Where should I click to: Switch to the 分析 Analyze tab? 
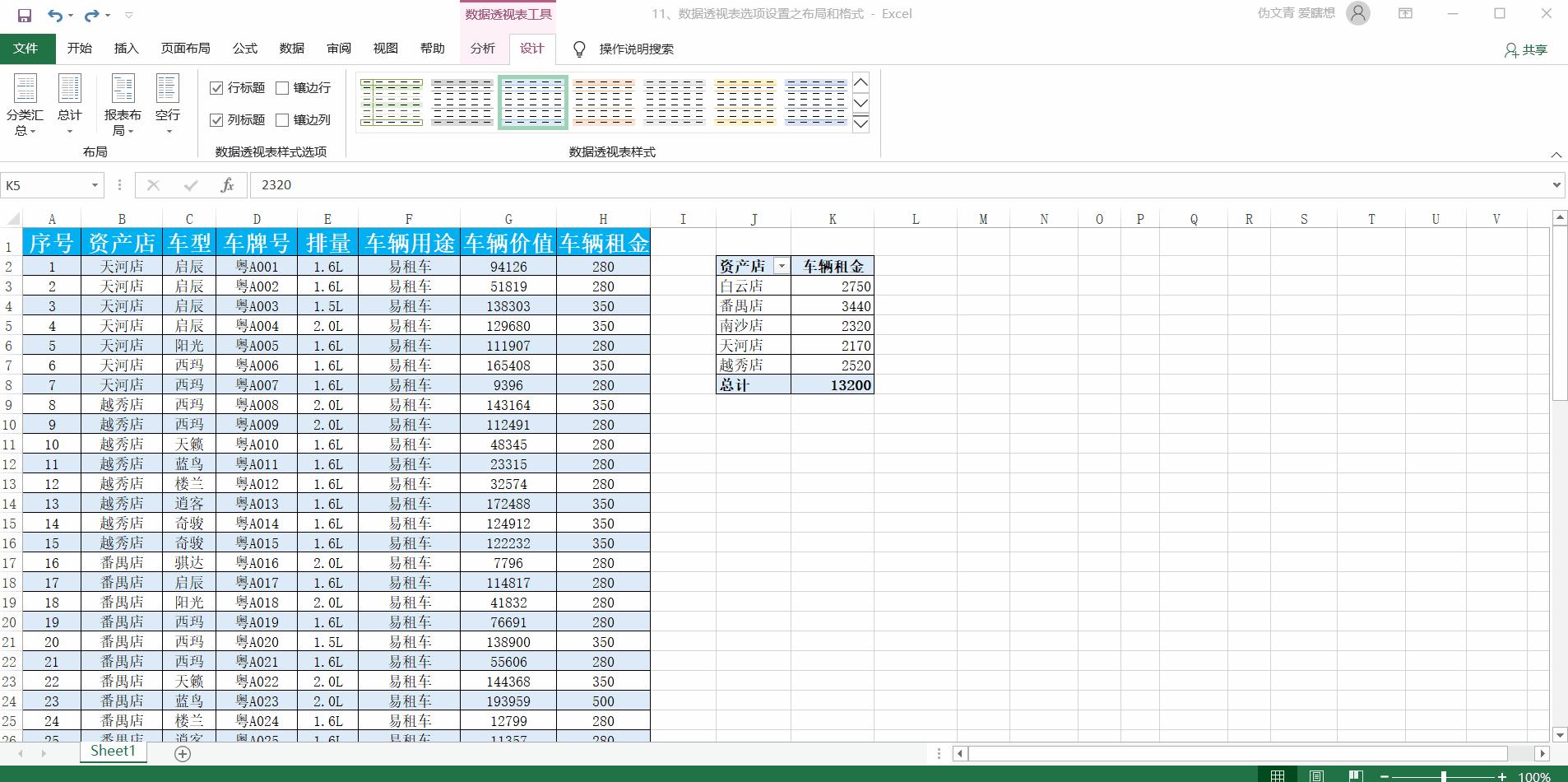(483, 49)
